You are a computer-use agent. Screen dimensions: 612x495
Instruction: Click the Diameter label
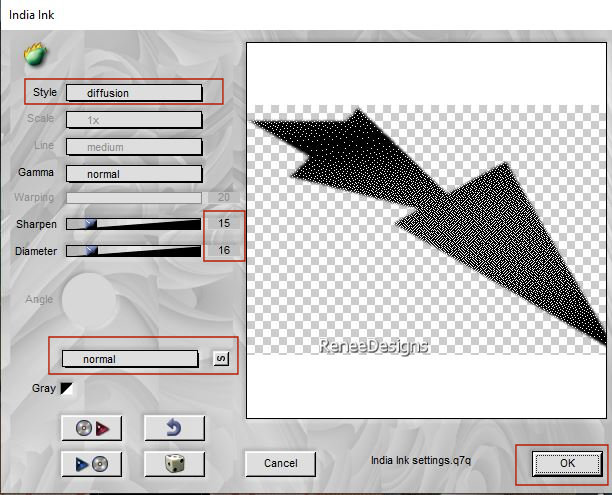(x=36, y=251)
